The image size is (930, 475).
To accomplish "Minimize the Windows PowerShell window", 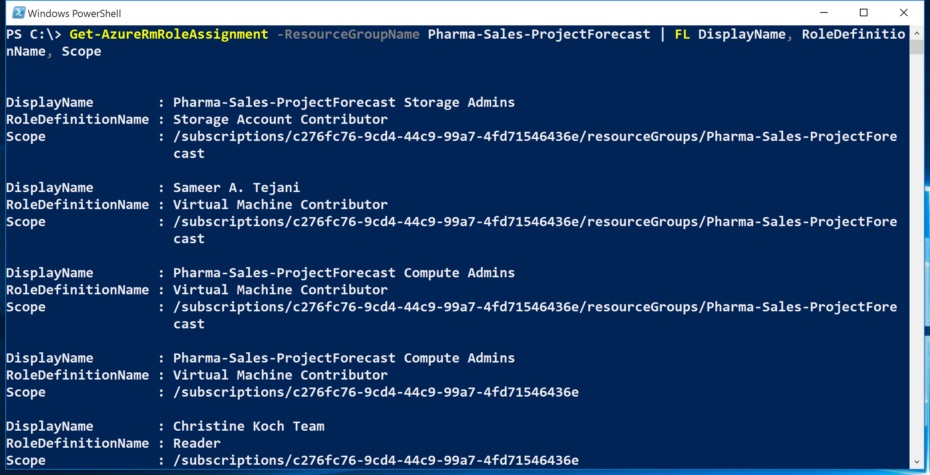I will coord(824,12).
